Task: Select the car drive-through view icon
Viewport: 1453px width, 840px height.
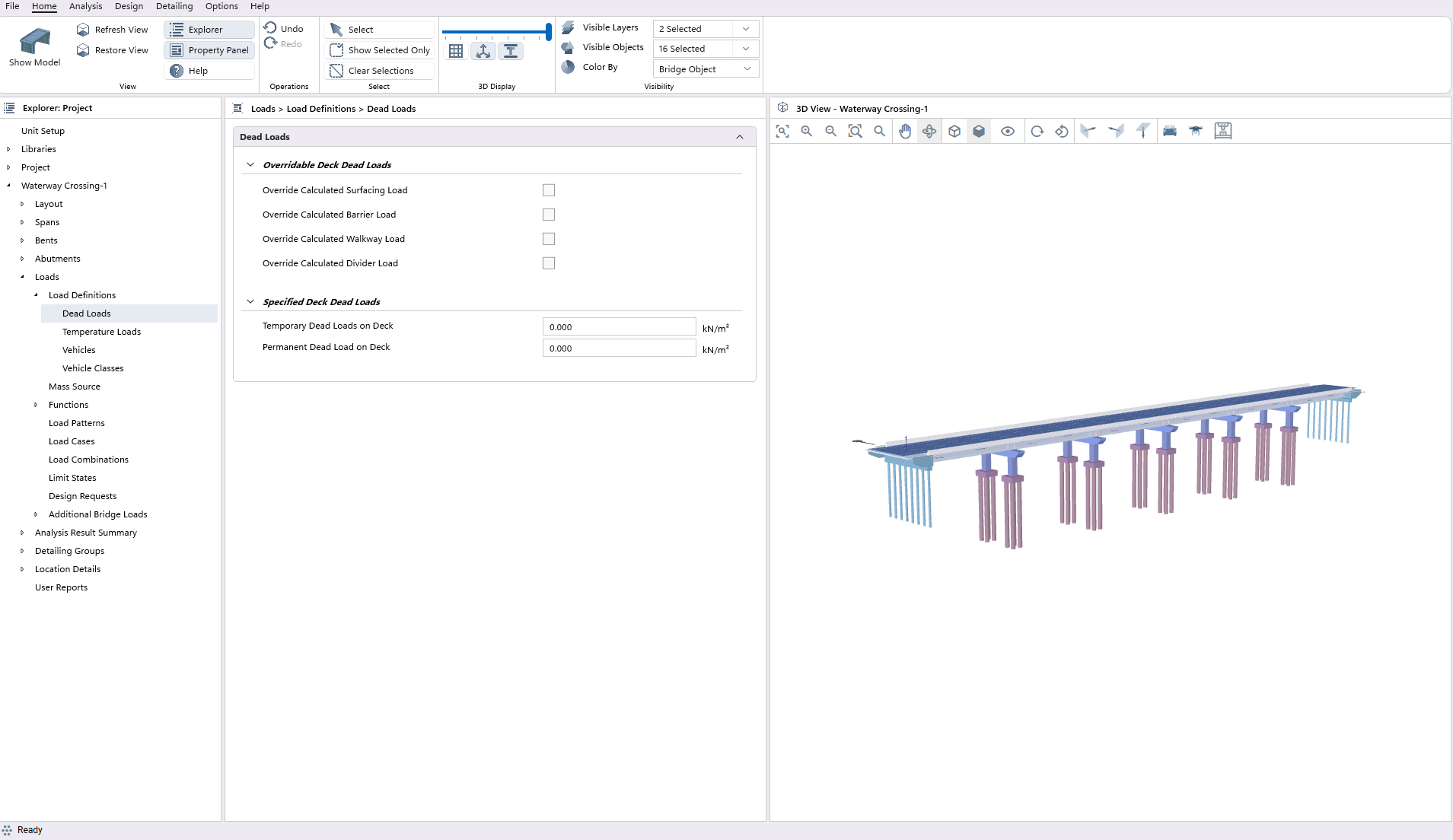Action: pos(1170,131)
